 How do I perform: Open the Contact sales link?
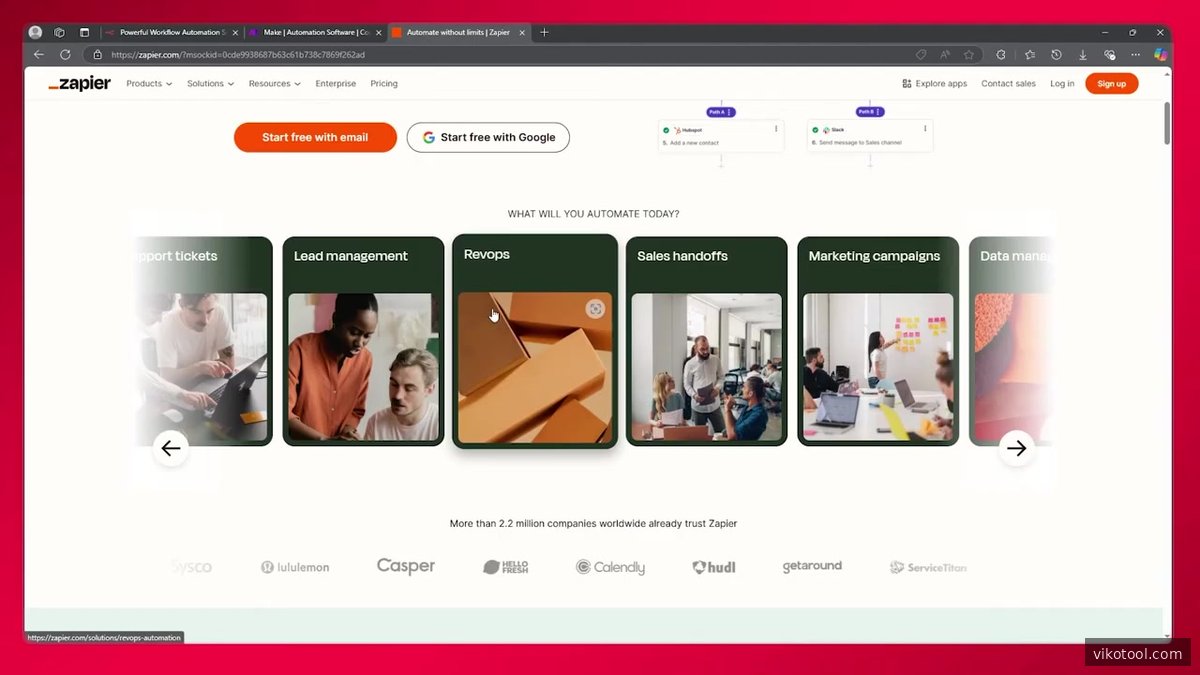(1008, 84)
